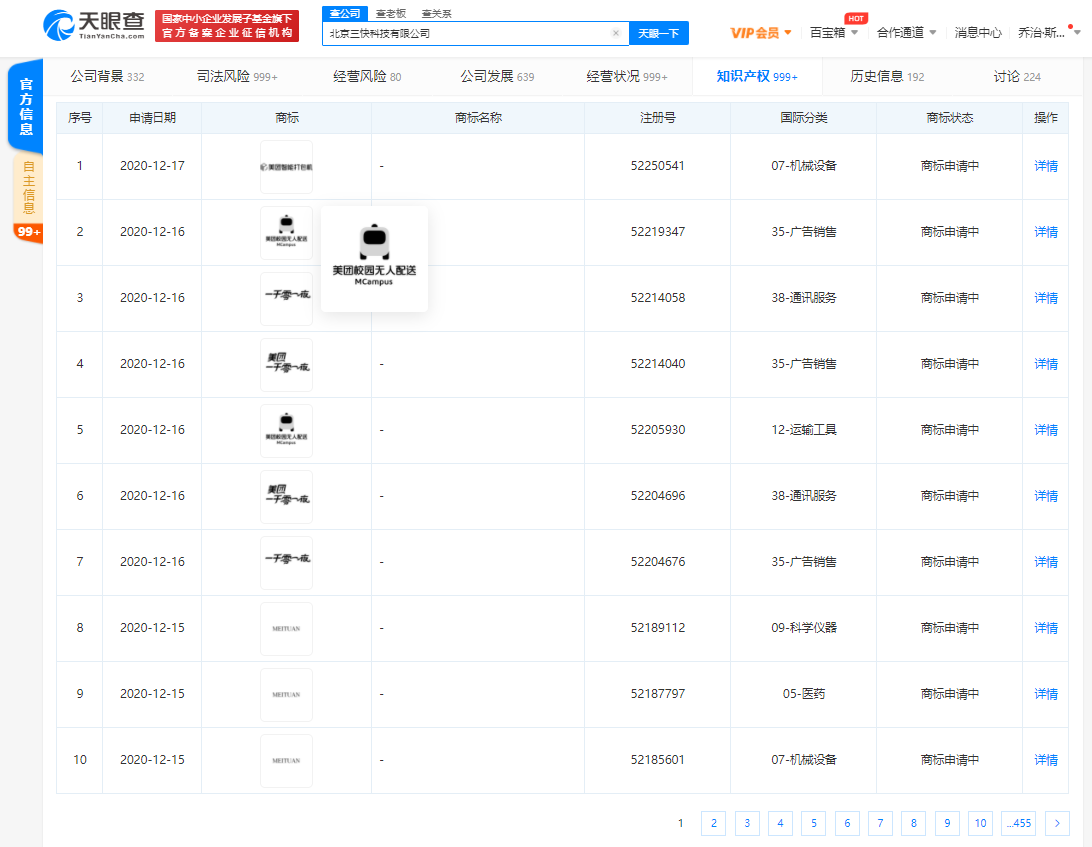Click MEITUAN trademark image in row 8
Image resolution: width=1092 pixels, height=847 pixels.
click(x=286, y=628)
